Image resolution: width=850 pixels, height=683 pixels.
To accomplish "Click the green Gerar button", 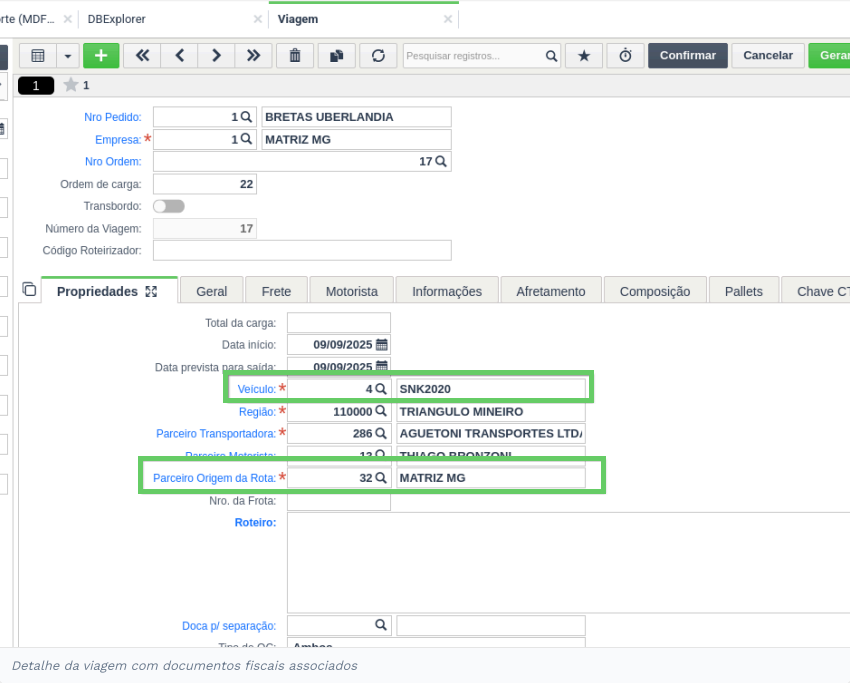I will 829,56.
